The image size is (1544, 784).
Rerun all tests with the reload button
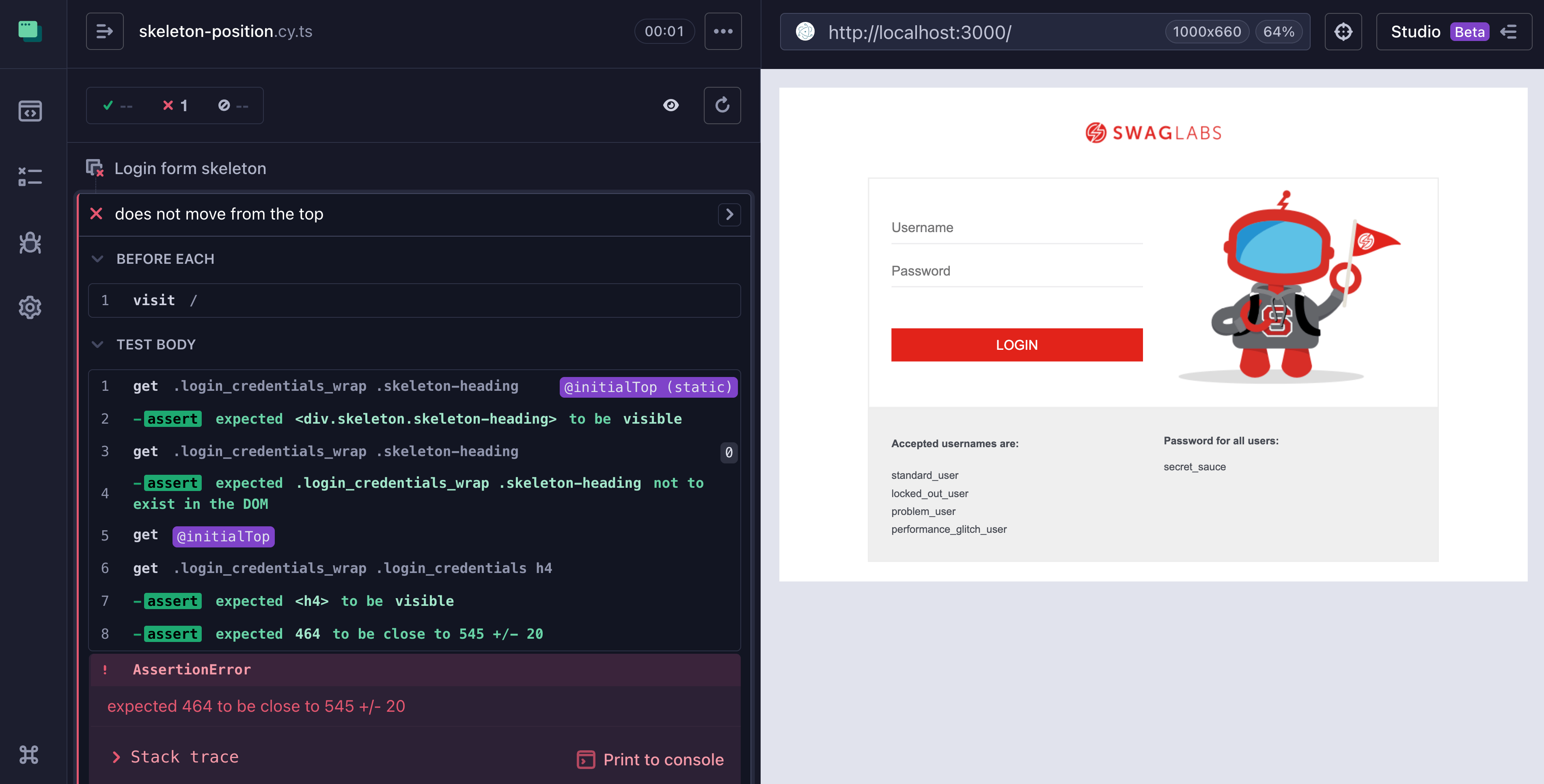(722, 106)
